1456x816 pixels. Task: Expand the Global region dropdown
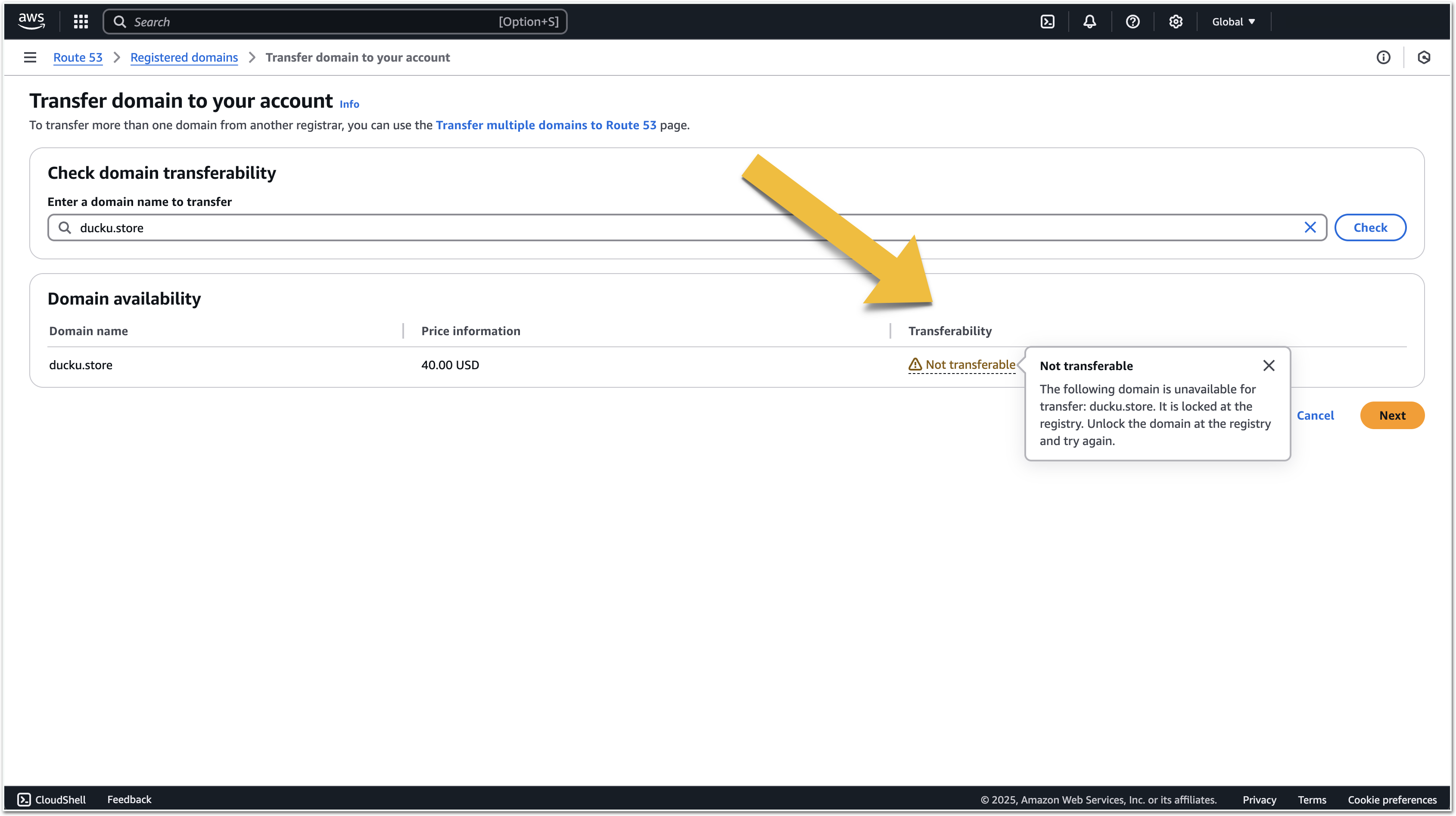pyautogui.click(x=1233, y=22)
